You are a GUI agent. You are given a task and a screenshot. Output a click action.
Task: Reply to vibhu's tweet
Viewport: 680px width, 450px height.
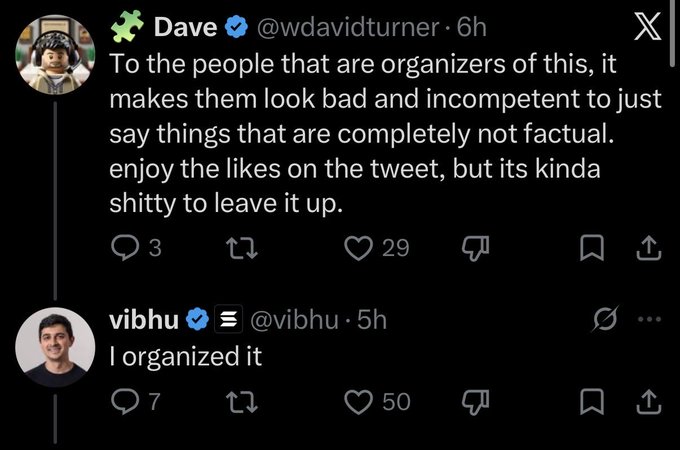135,401
